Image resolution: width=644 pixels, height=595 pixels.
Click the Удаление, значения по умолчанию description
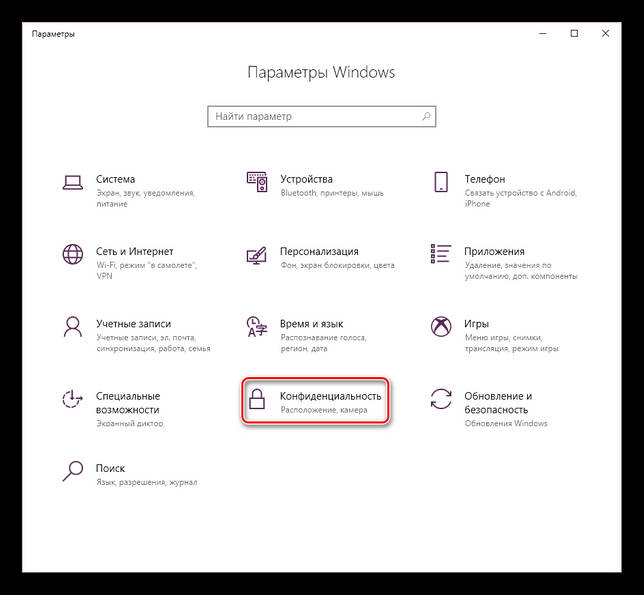coord(521,271)
